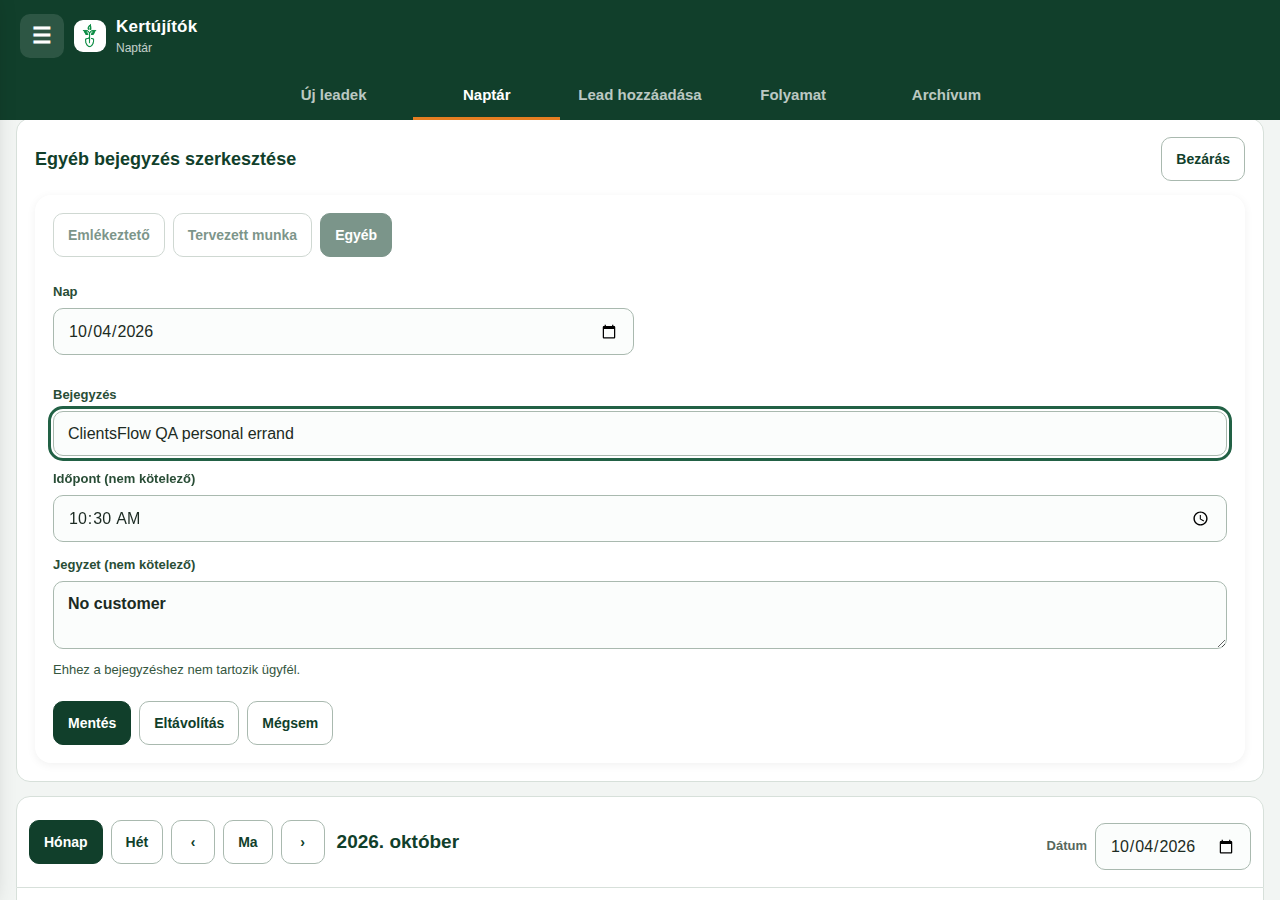Open the Naptár tab

(487, 95)
